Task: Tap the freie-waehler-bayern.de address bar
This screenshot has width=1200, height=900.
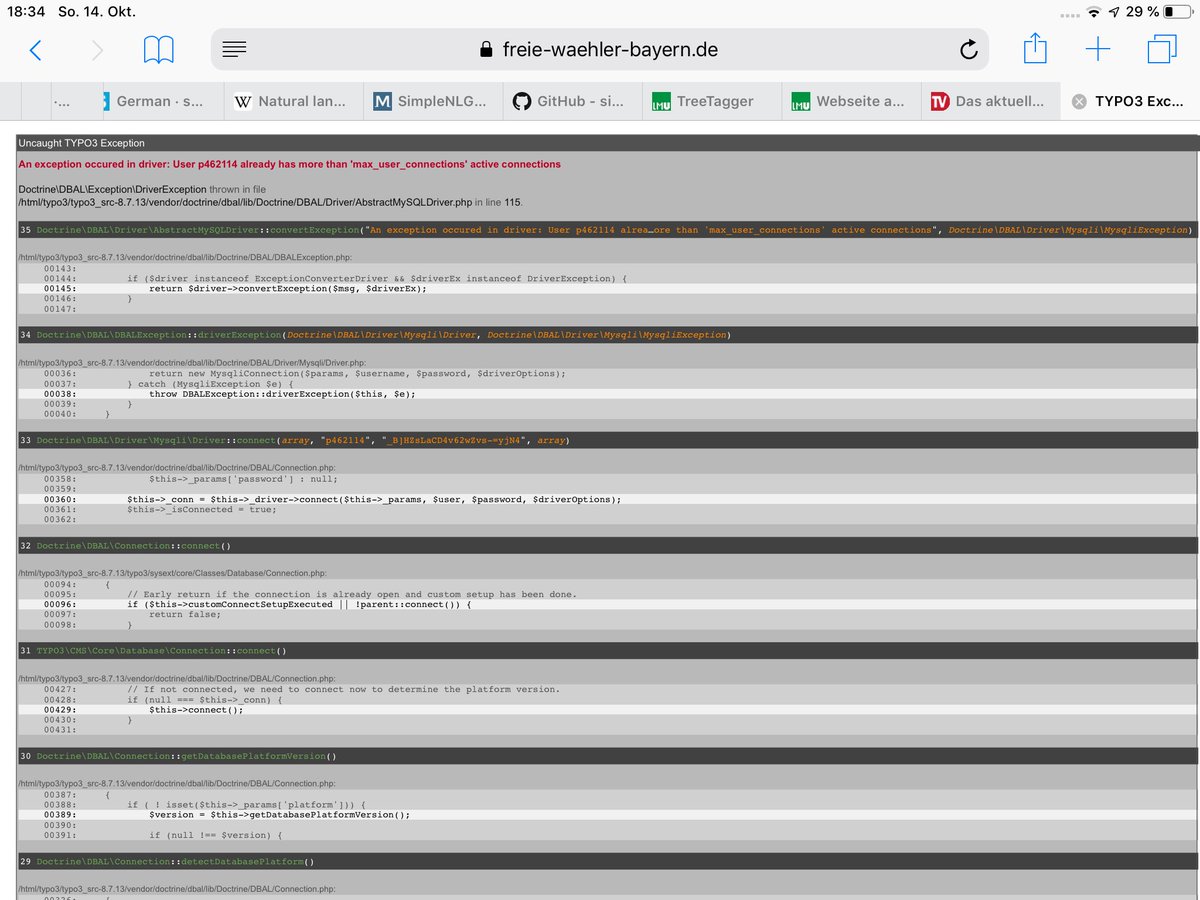Action: click(600, 49)
